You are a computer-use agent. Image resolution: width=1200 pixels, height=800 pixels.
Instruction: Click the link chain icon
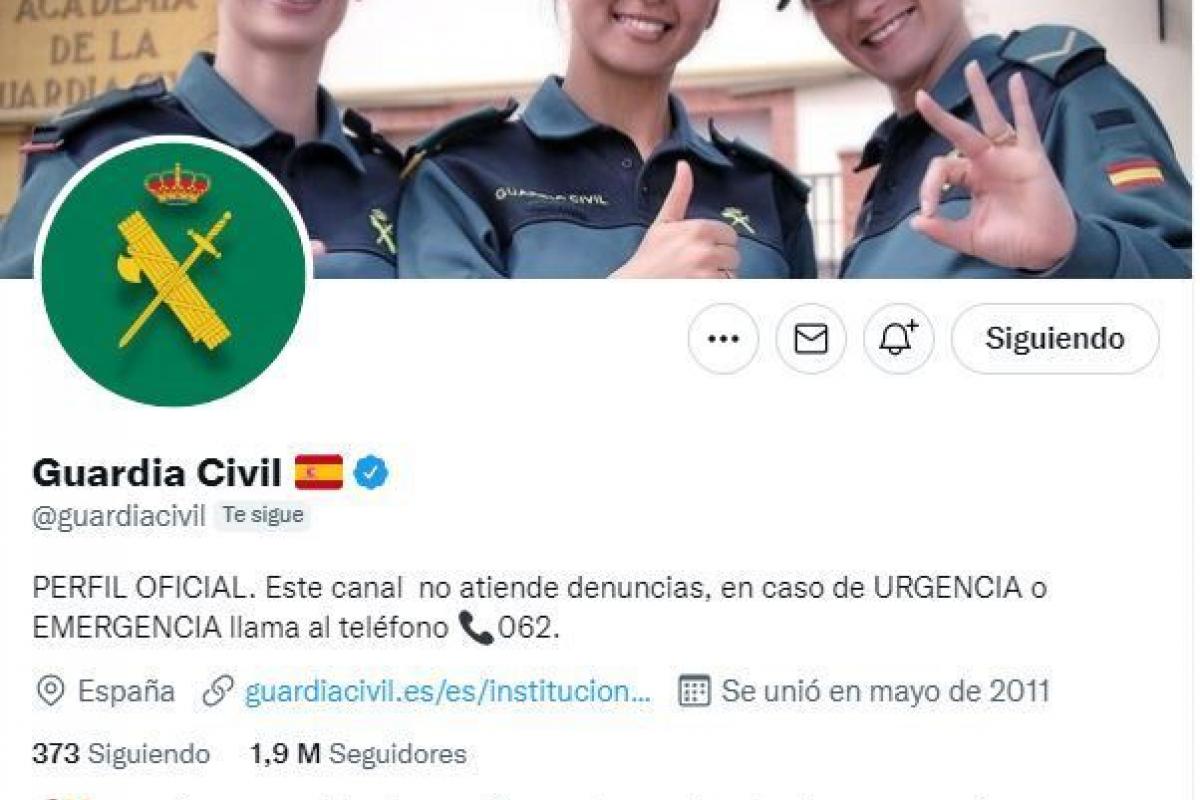point(218,691)
